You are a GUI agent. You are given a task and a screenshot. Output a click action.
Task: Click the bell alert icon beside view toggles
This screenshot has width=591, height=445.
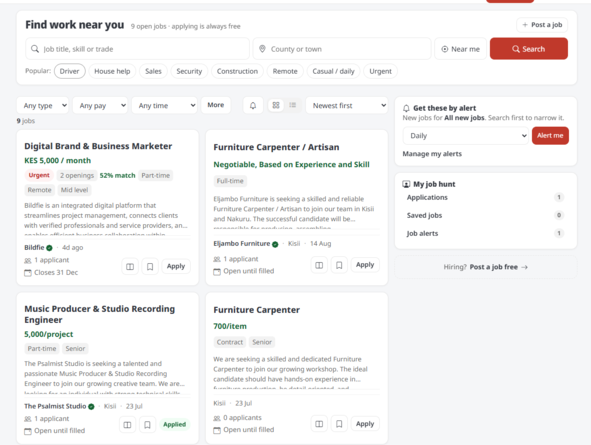[x=253, y=106]
